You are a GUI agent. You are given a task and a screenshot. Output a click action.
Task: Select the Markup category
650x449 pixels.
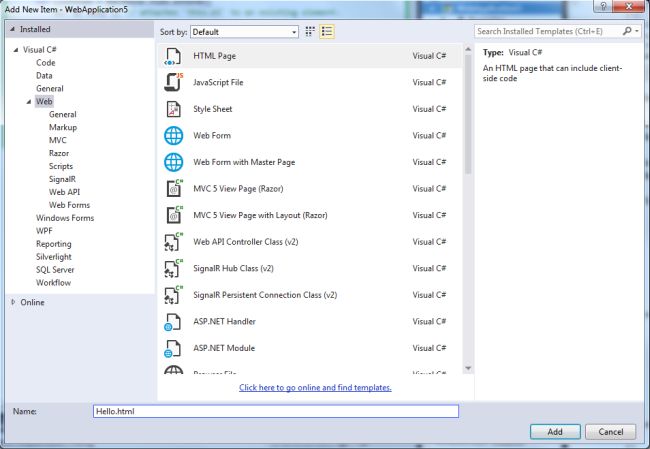(63, 127)
